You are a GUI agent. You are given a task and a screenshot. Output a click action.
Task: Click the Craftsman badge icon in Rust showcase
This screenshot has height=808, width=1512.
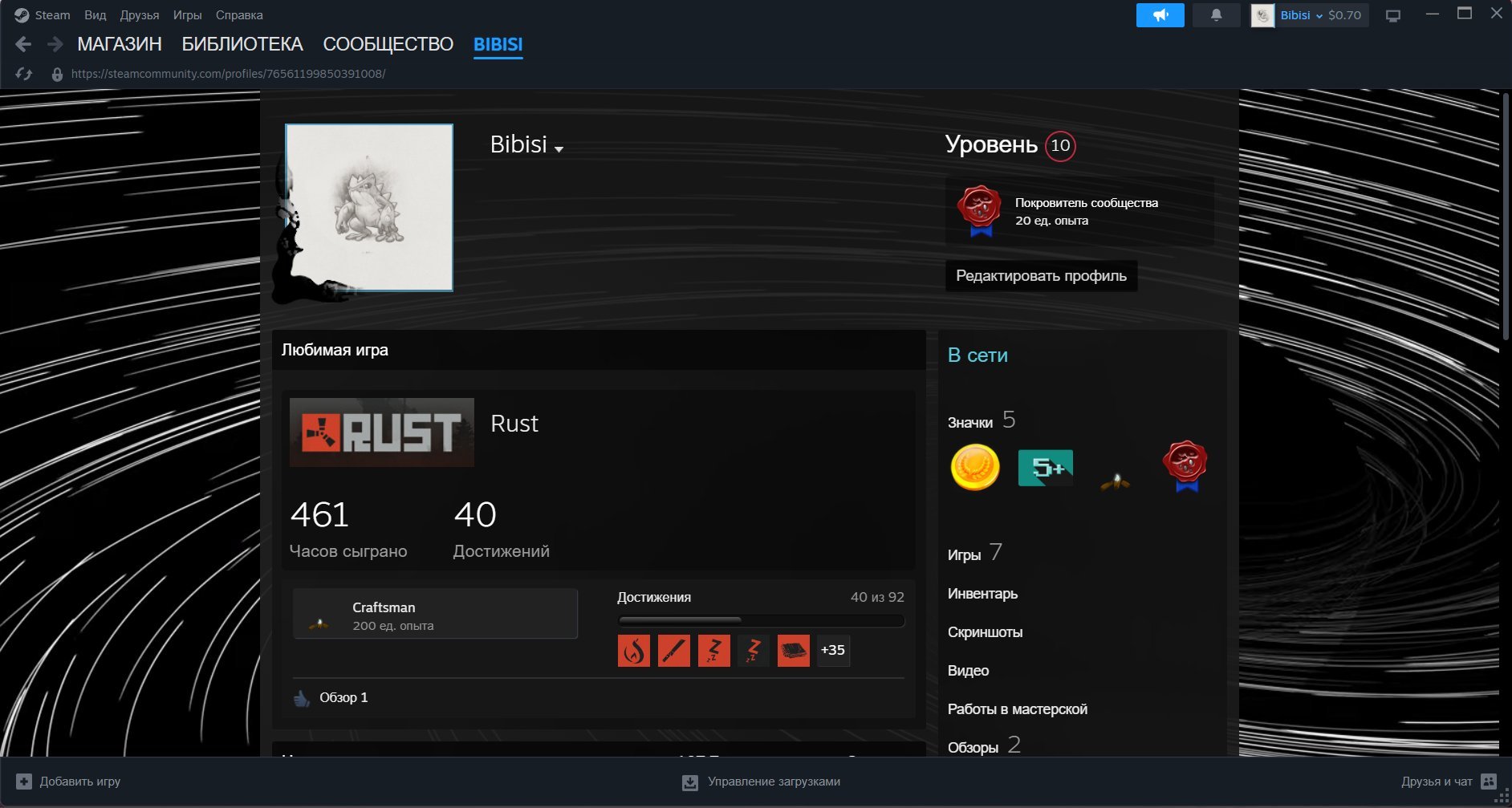click(x=319, y=622)
